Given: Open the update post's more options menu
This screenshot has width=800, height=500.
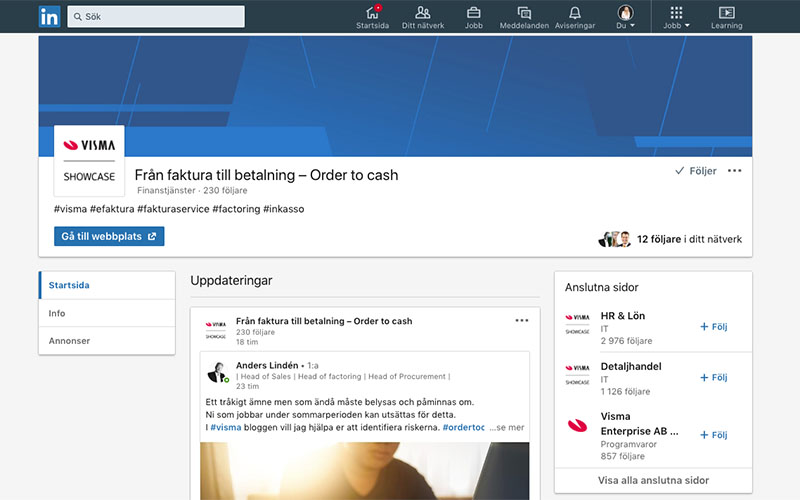Looking at the screenshot, I should 521,320.
